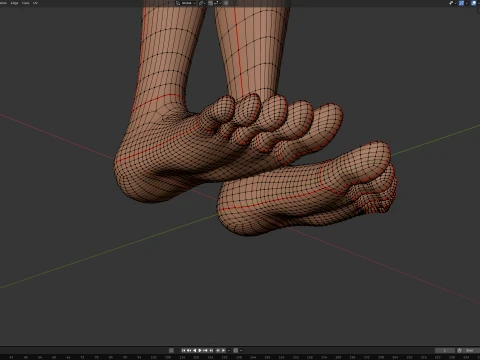Image resolution: width=480 pixels, height=360 pixels.
Task: Jump to the last frame
Action: tap(211, 350)
